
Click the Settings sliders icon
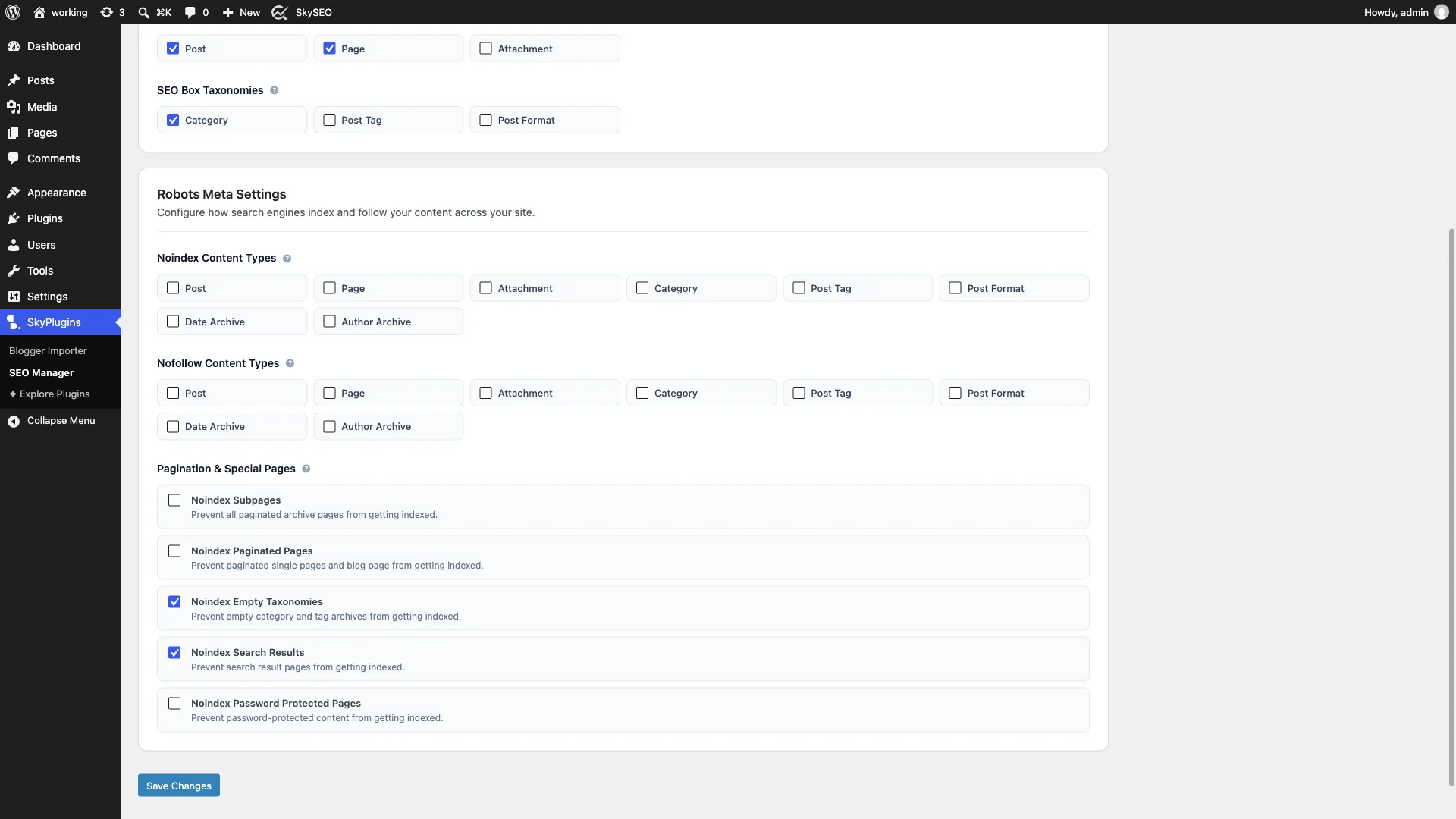(x=14, y=297)
